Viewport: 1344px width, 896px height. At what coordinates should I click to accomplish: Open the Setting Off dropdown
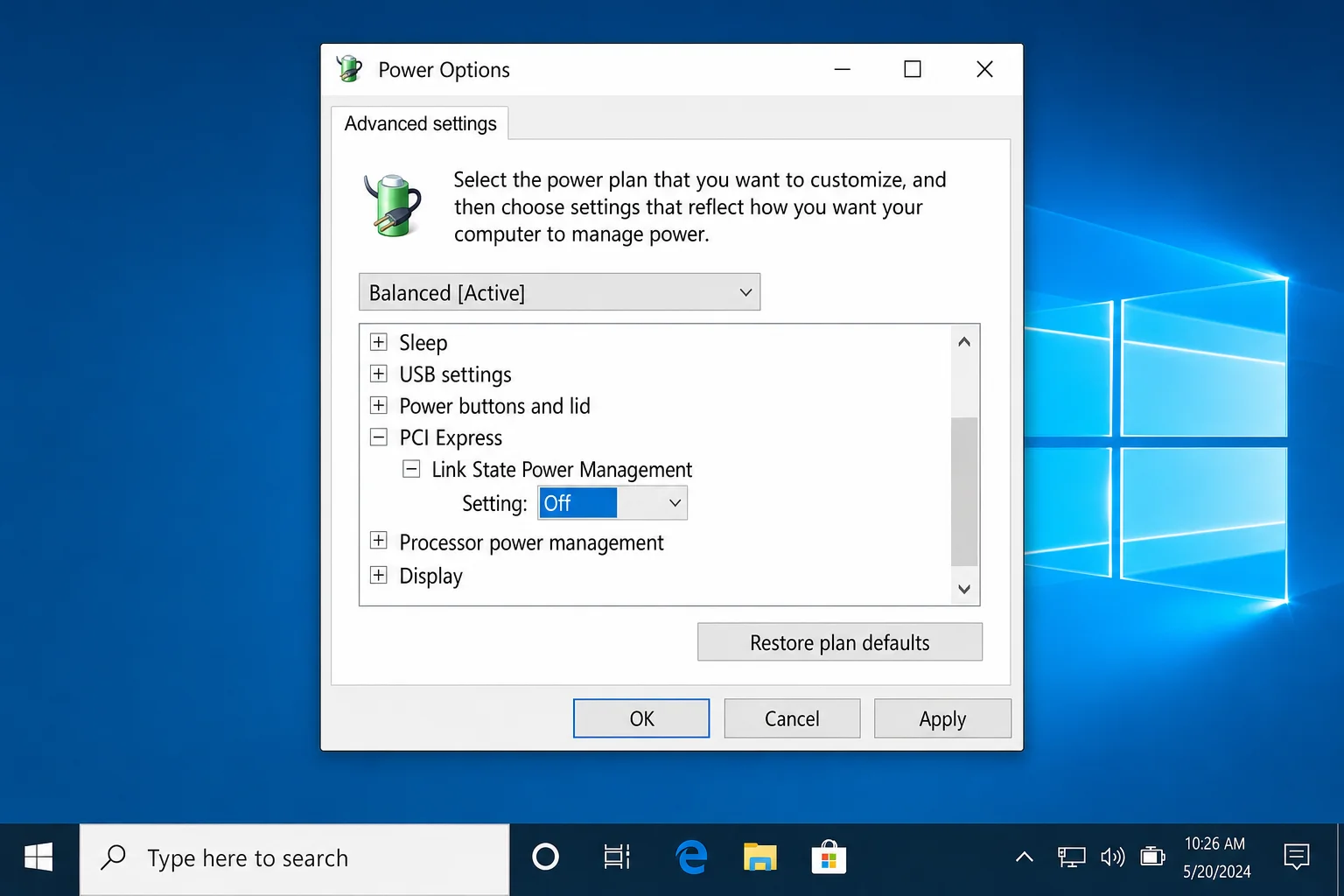612,503
